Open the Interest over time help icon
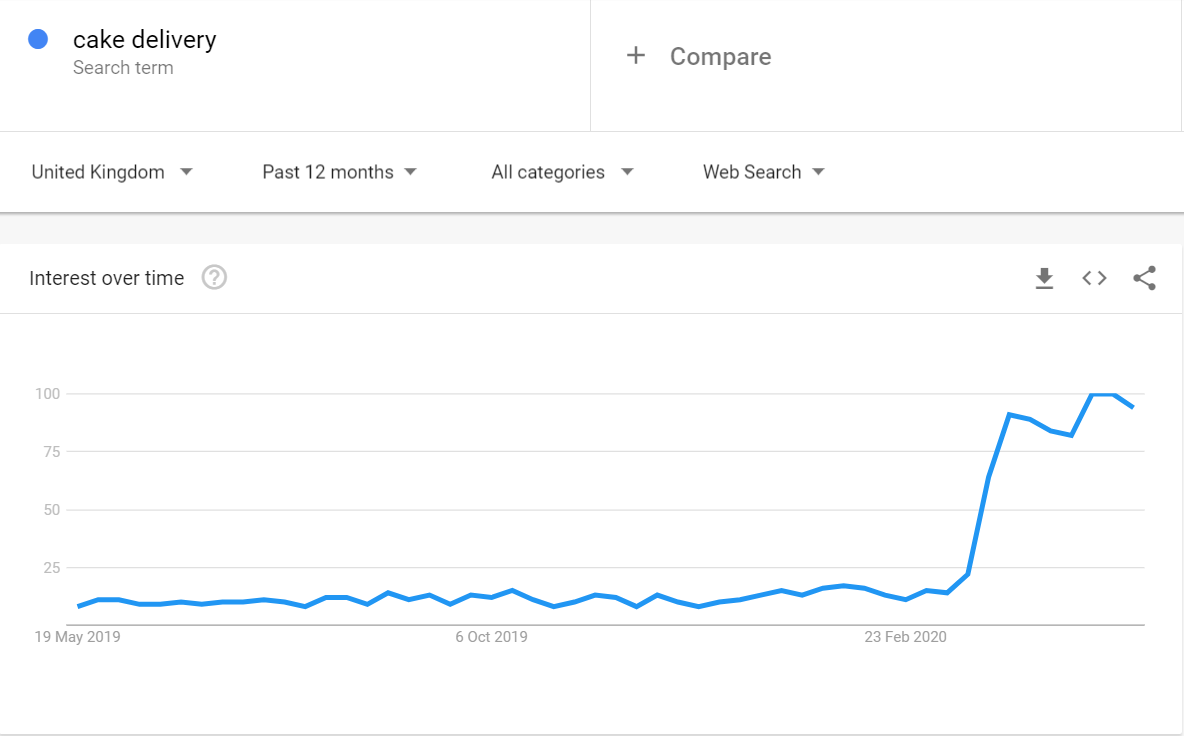1184x736 pixels. pos(215,278)
